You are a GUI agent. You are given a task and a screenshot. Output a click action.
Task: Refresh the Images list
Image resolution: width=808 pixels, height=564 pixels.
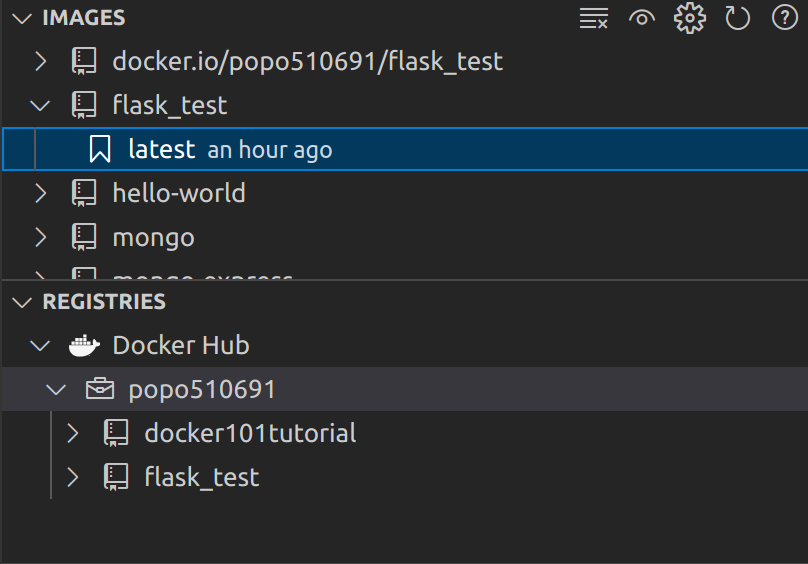click(x=737, y=19)
